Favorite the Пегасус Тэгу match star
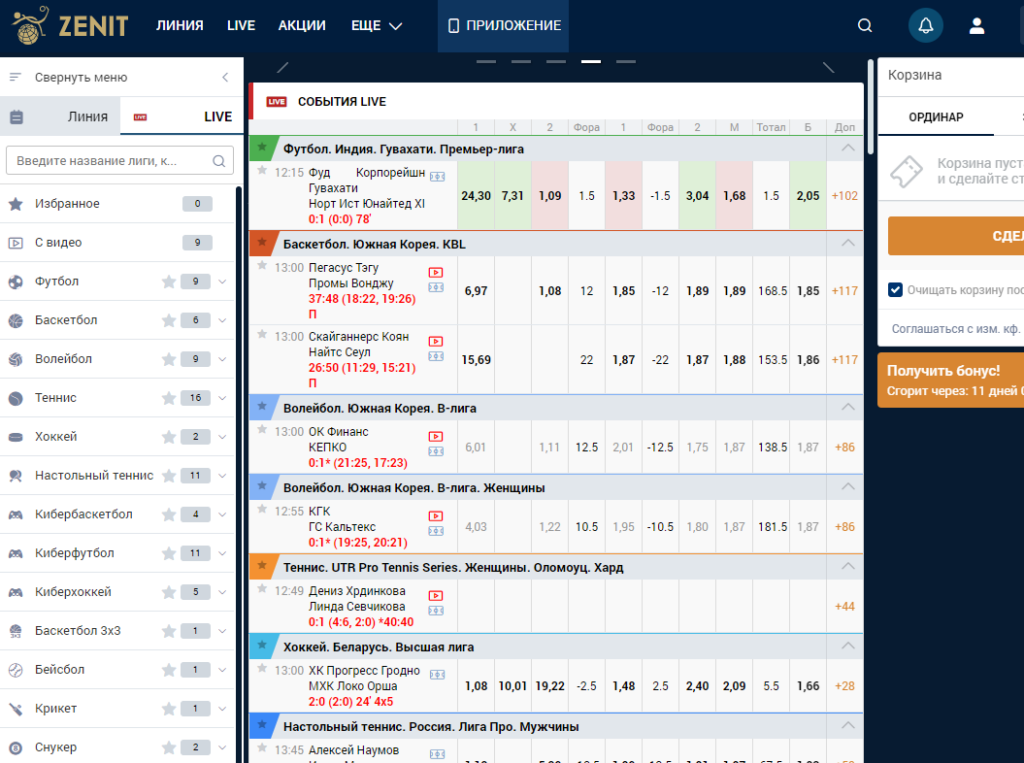The height and width of the screenshot is (763, 1024). tap(262, 265)
